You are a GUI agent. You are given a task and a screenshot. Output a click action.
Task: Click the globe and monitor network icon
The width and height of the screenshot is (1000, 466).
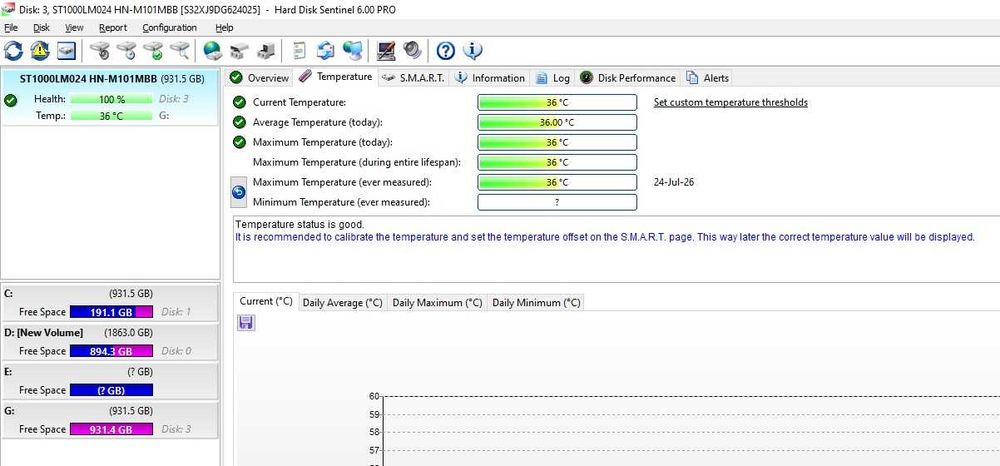353,50
